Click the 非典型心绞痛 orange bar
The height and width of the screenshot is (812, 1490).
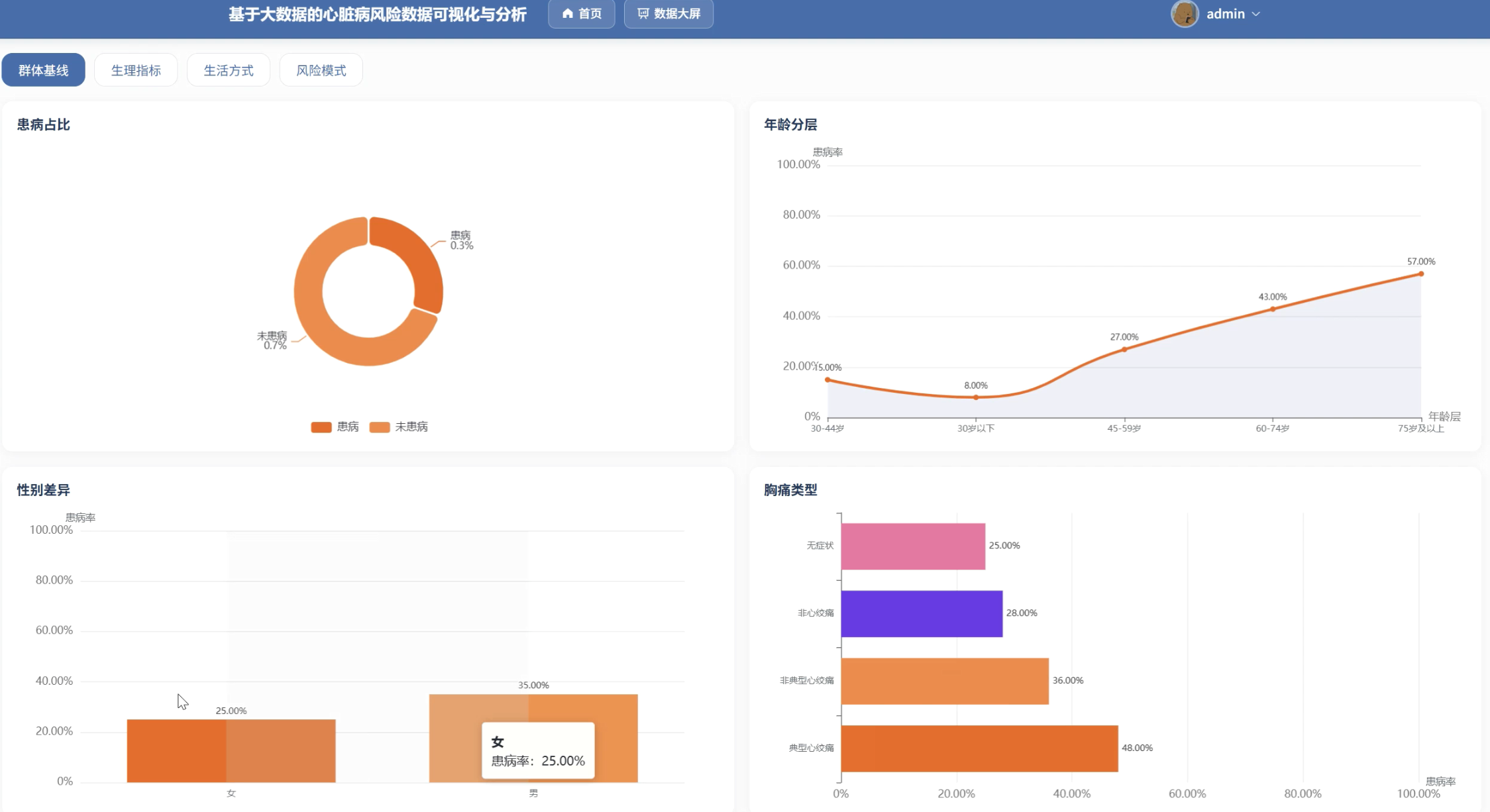click(x=945, y=681)
